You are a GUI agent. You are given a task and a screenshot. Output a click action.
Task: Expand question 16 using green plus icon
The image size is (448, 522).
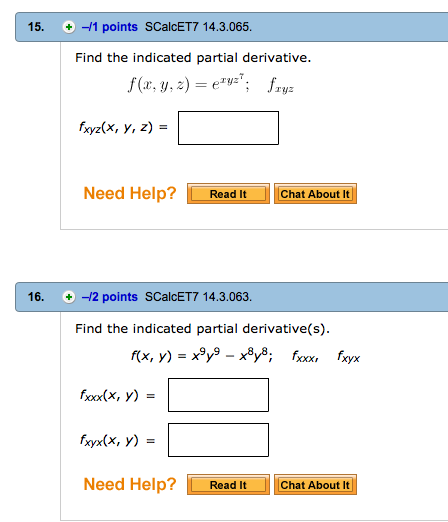coord(69,297)
